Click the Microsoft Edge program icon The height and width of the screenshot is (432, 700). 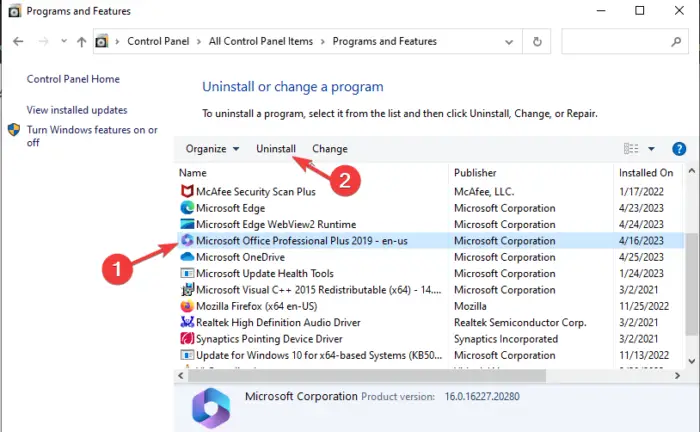click(187, 208)
